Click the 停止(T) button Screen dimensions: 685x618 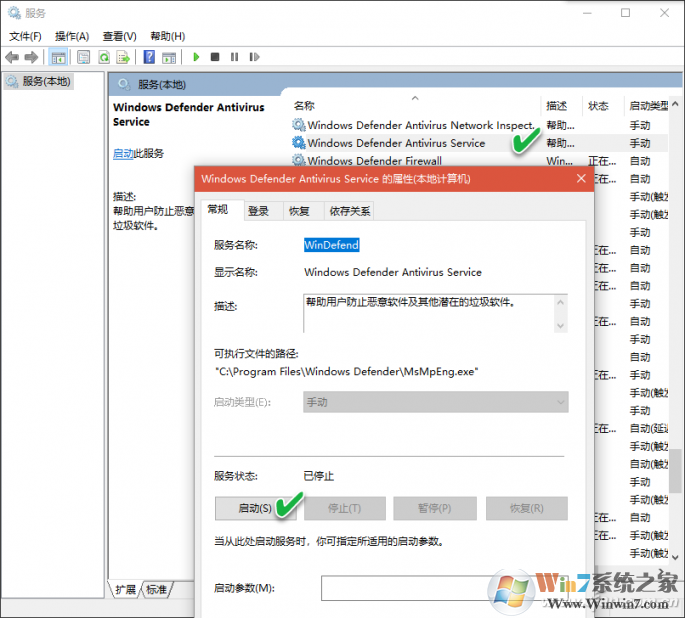point(345,508)
